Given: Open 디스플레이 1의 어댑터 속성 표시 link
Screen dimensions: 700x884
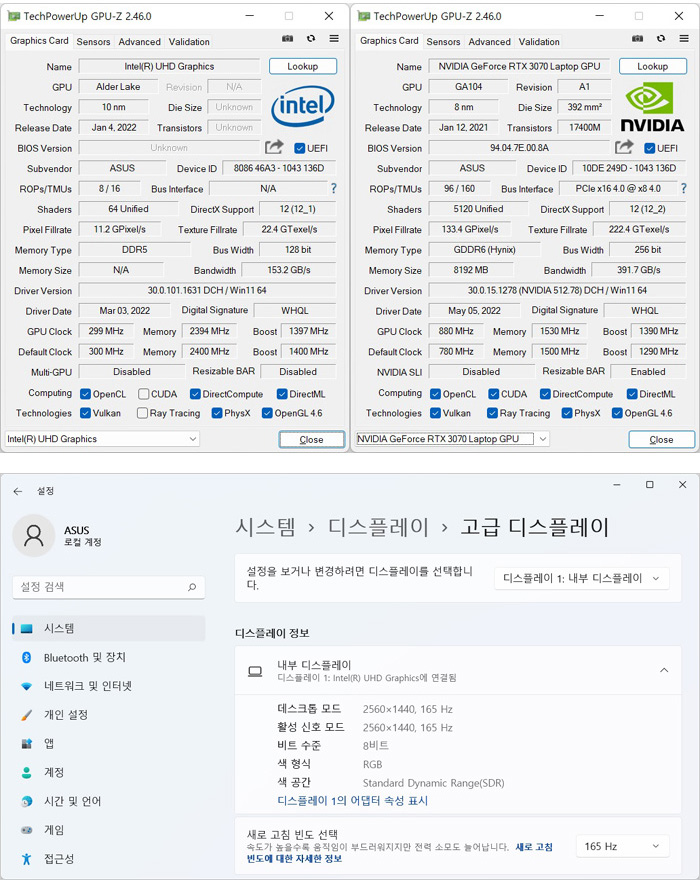Looking at the screenshot, I should point(353,801).
